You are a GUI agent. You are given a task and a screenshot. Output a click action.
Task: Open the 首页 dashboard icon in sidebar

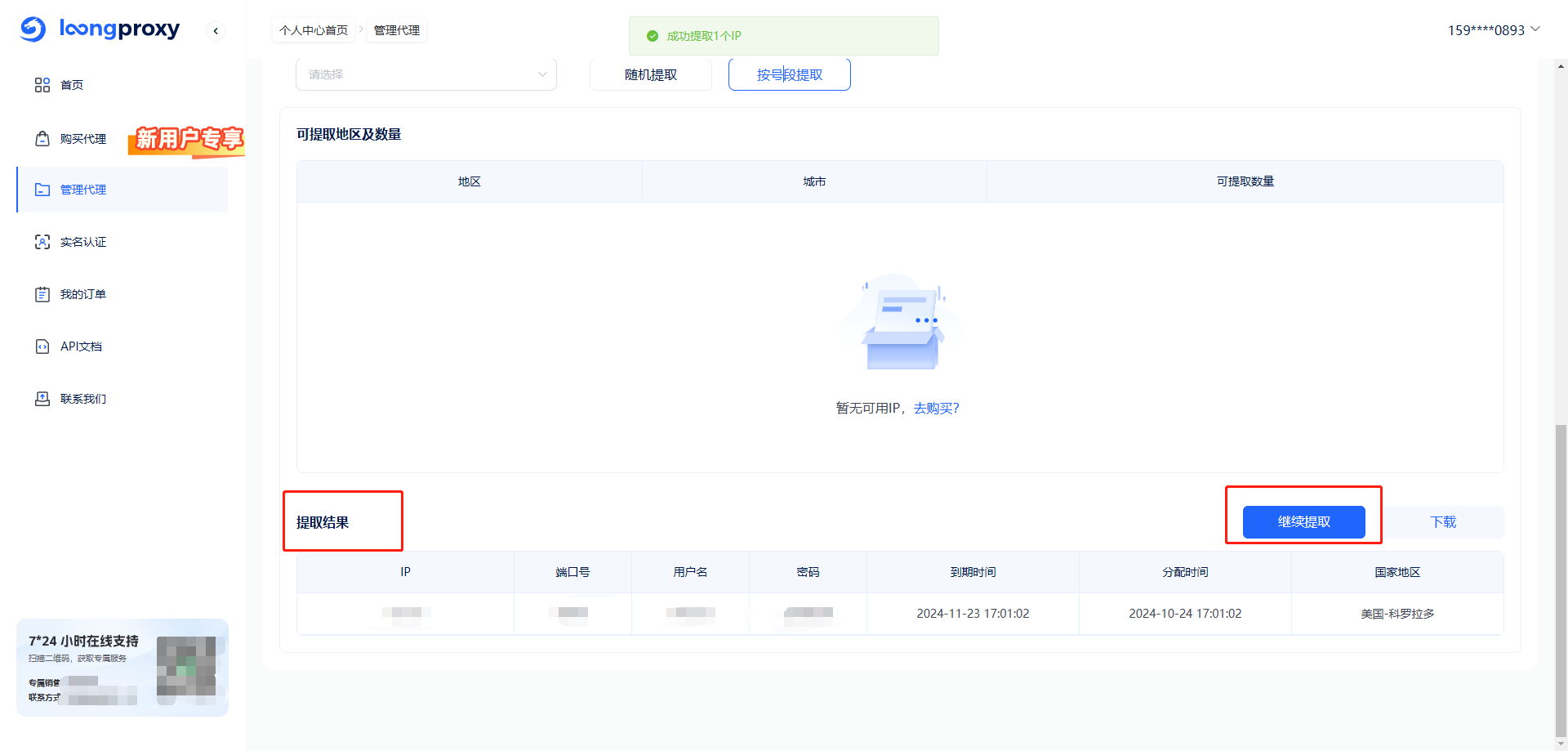(x=42, y=84)
